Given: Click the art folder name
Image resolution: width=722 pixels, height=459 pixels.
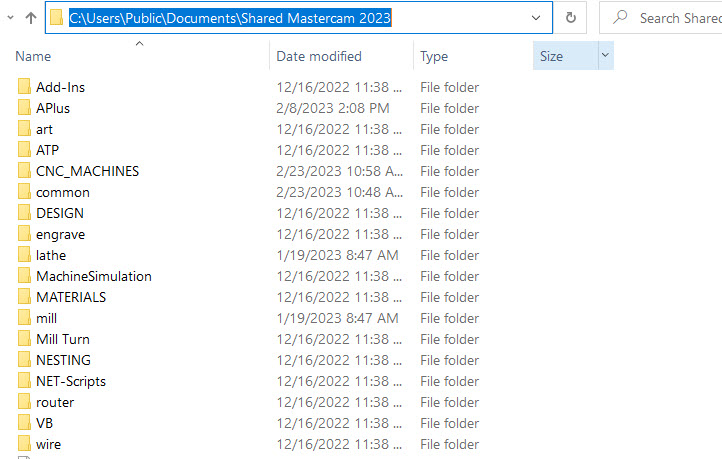Looking at the screenshot, I should (44, 129).
